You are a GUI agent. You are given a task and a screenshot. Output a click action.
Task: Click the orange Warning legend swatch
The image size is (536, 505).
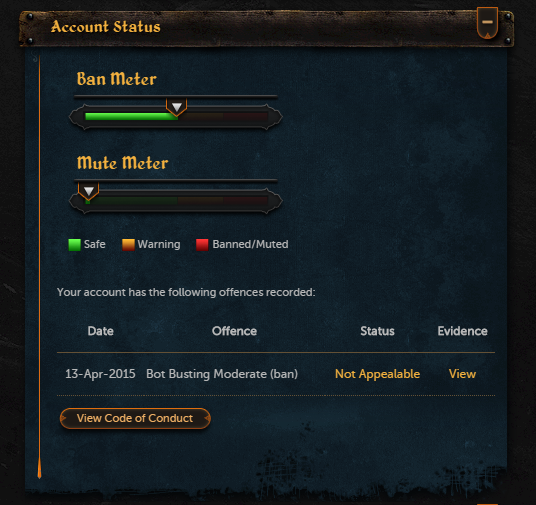tap(128, 245)
